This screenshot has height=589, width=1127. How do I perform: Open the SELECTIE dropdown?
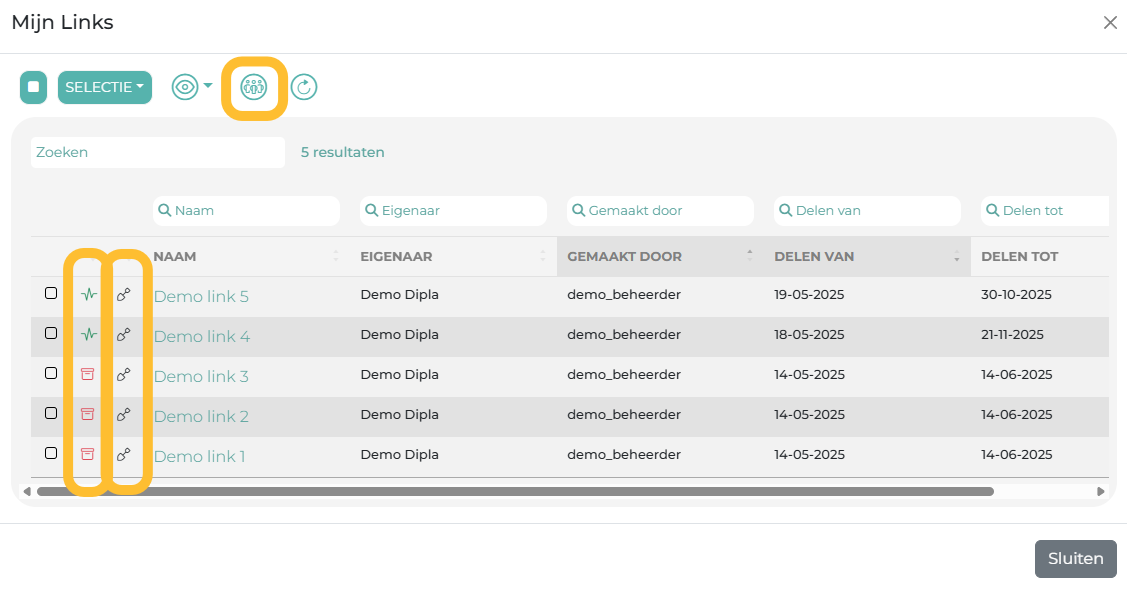(x=105, y=87)
